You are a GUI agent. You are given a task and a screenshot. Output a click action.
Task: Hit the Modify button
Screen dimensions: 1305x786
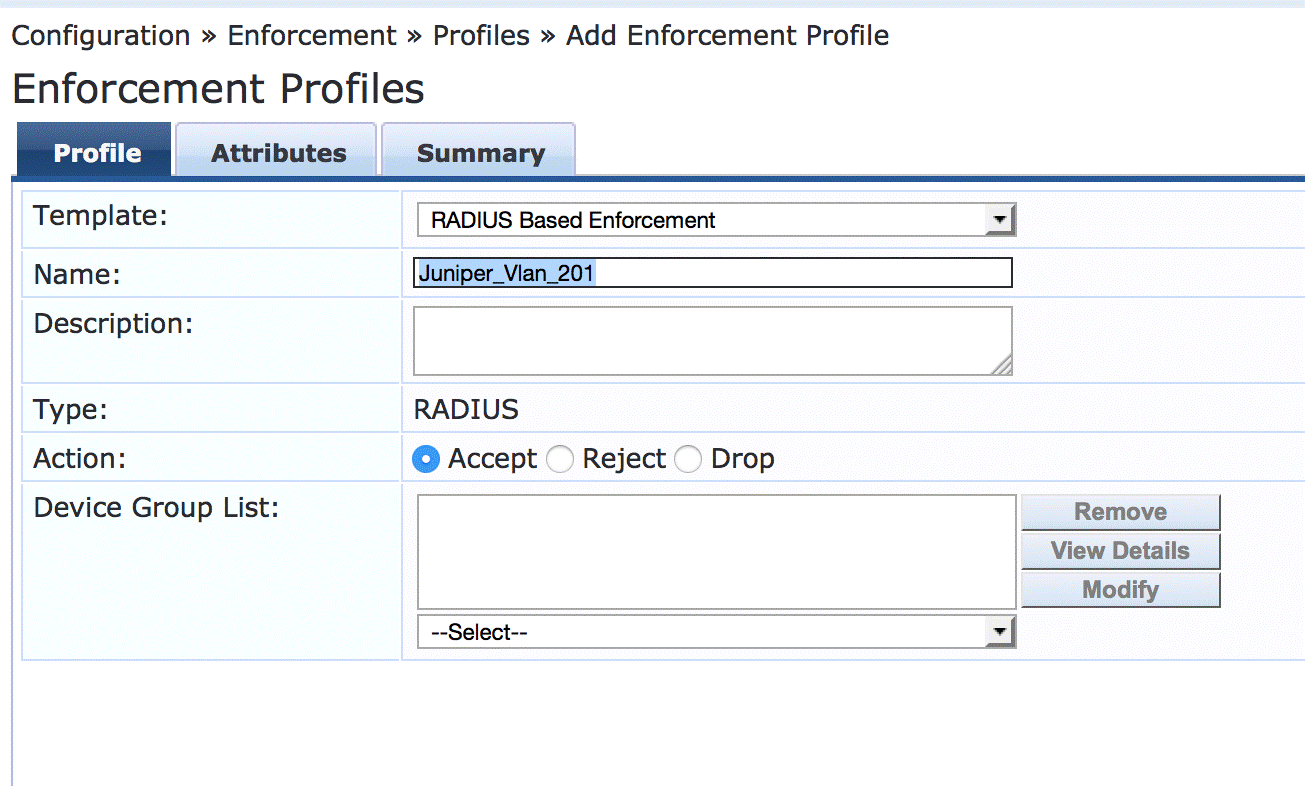[1120, 590]
